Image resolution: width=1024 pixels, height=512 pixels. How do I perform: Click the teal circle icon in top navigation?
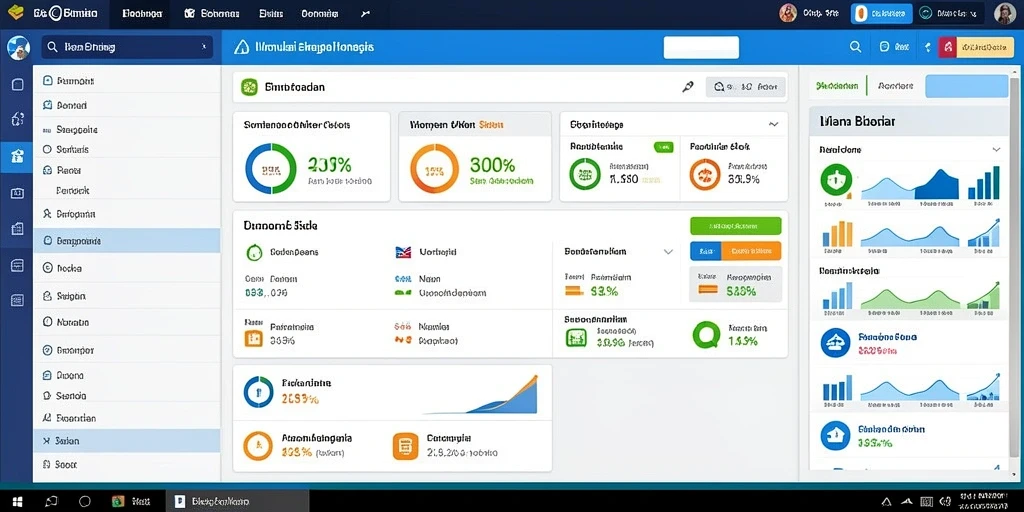coord(925,13)
